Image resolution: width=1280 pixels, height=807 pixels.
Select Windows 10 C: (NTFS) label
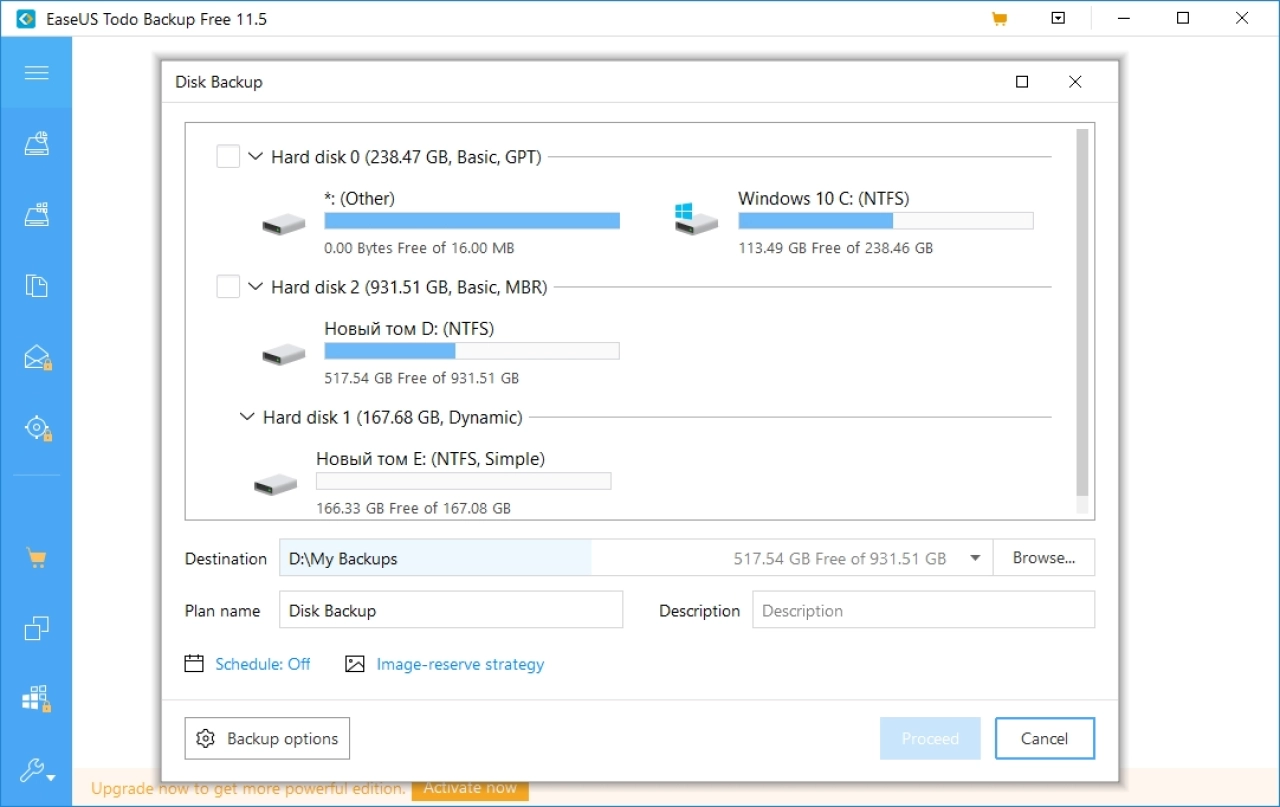pos(824,198)
